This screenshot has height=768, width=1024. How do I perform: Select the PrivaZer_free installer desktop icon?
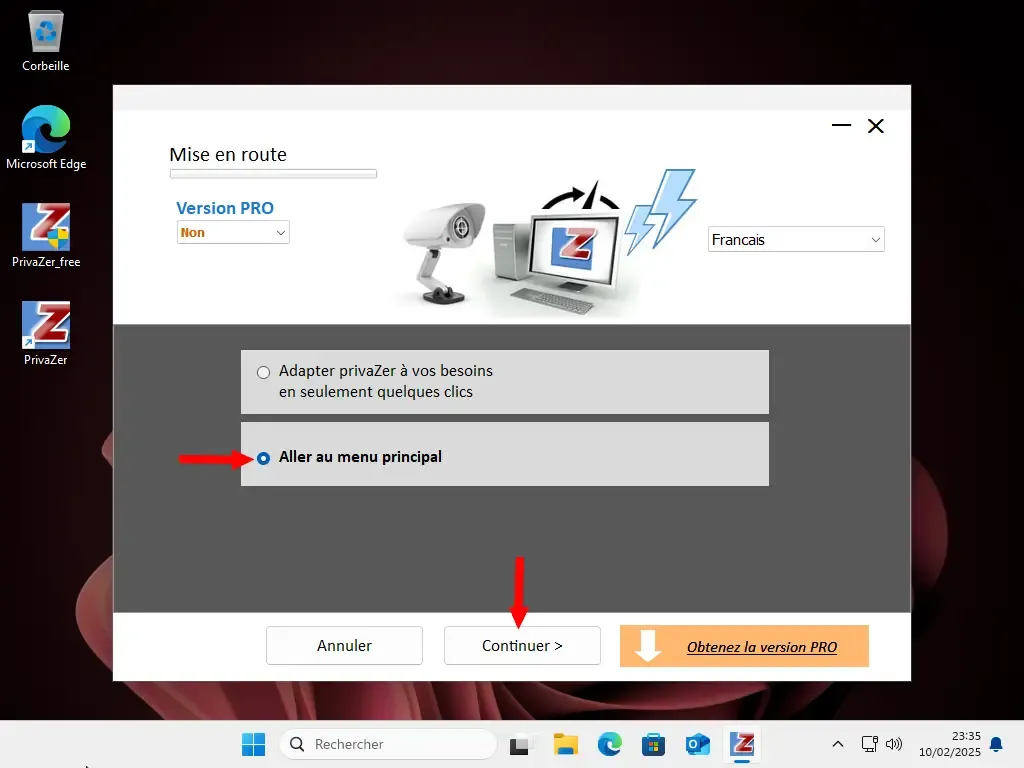[x=46, y=235]
